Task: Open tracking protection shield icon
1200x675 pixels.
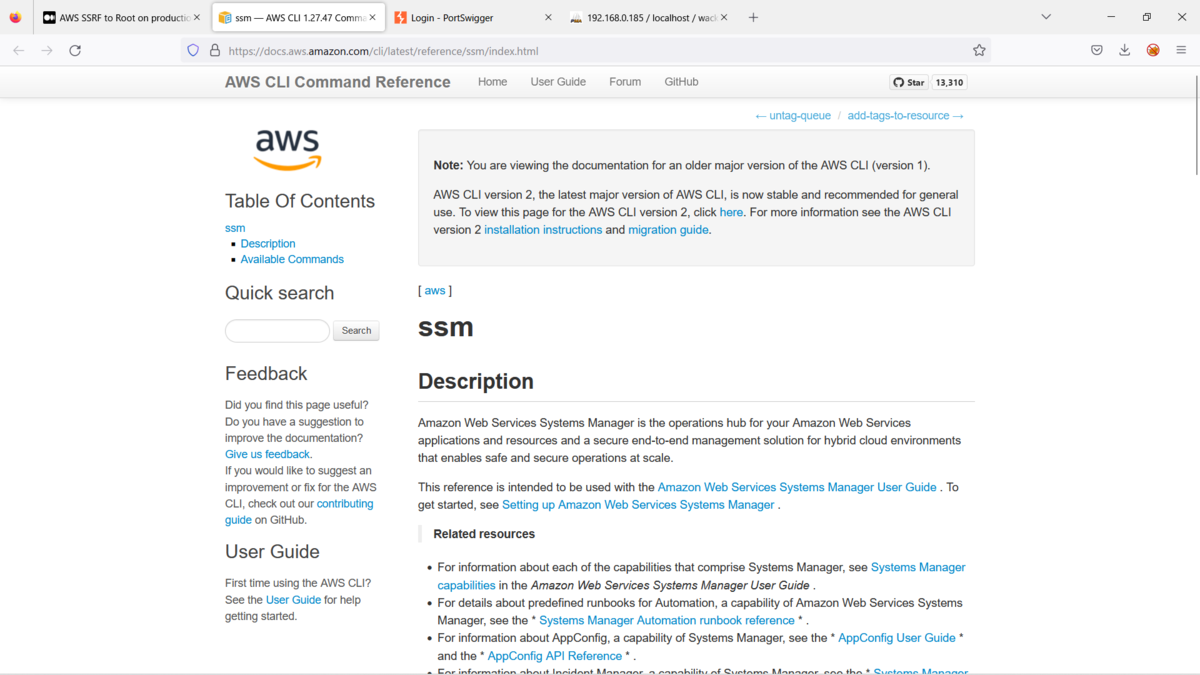Action: click(193, 50)
